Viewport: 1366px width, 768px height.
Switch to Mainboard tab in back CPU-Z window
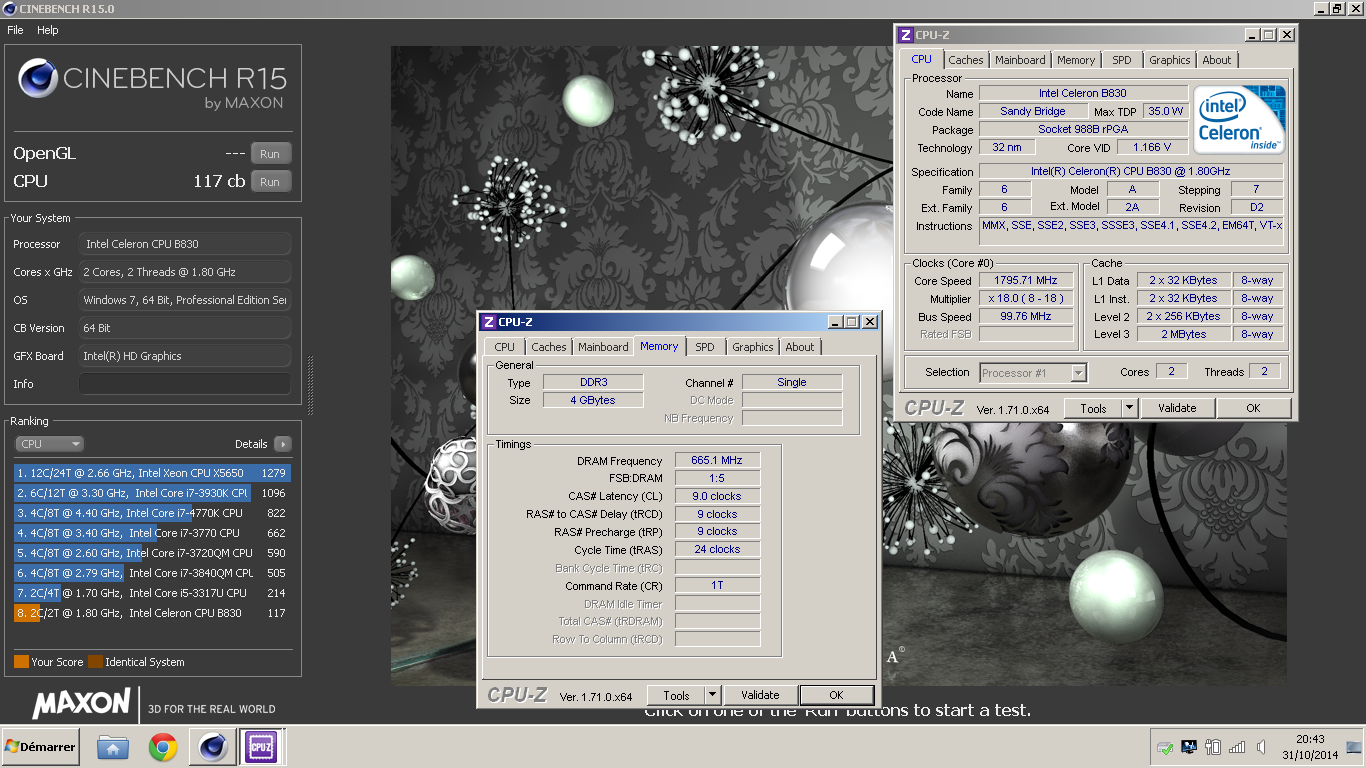(1020, 60)
